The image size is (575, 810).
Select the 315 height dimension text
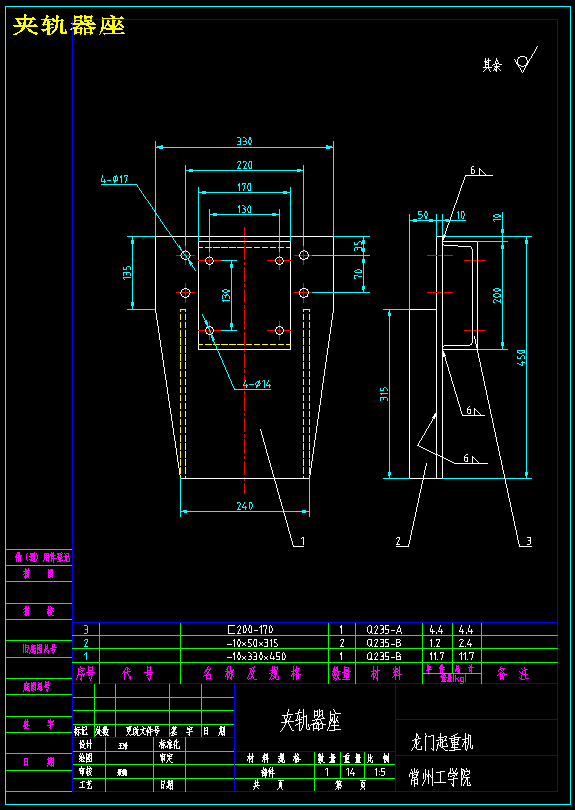point(384,394)
